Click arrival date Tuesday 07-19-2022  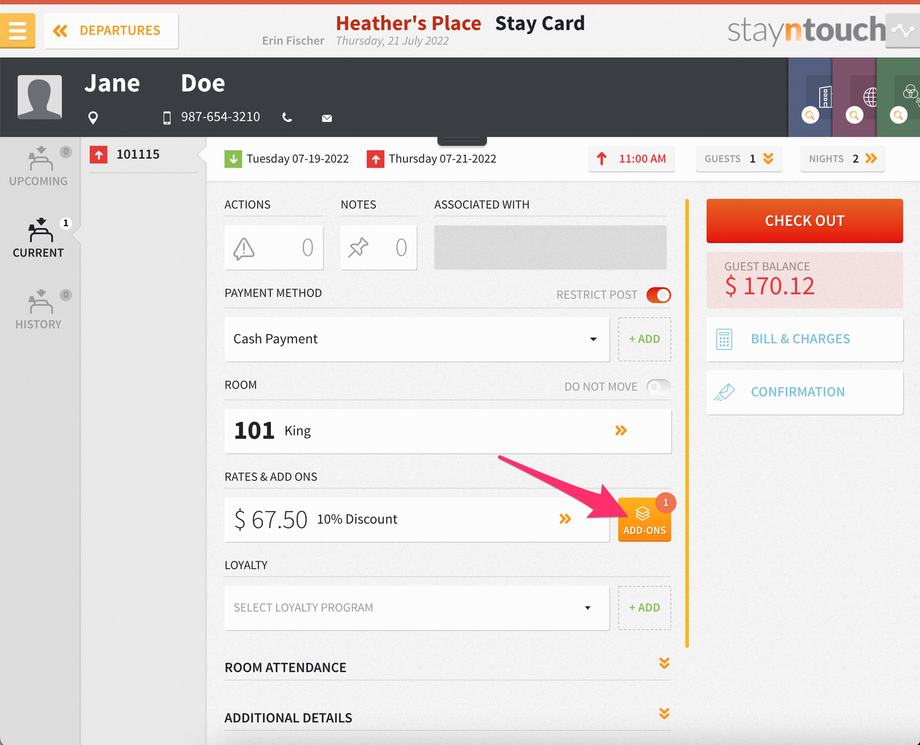[x=297, y=159]
